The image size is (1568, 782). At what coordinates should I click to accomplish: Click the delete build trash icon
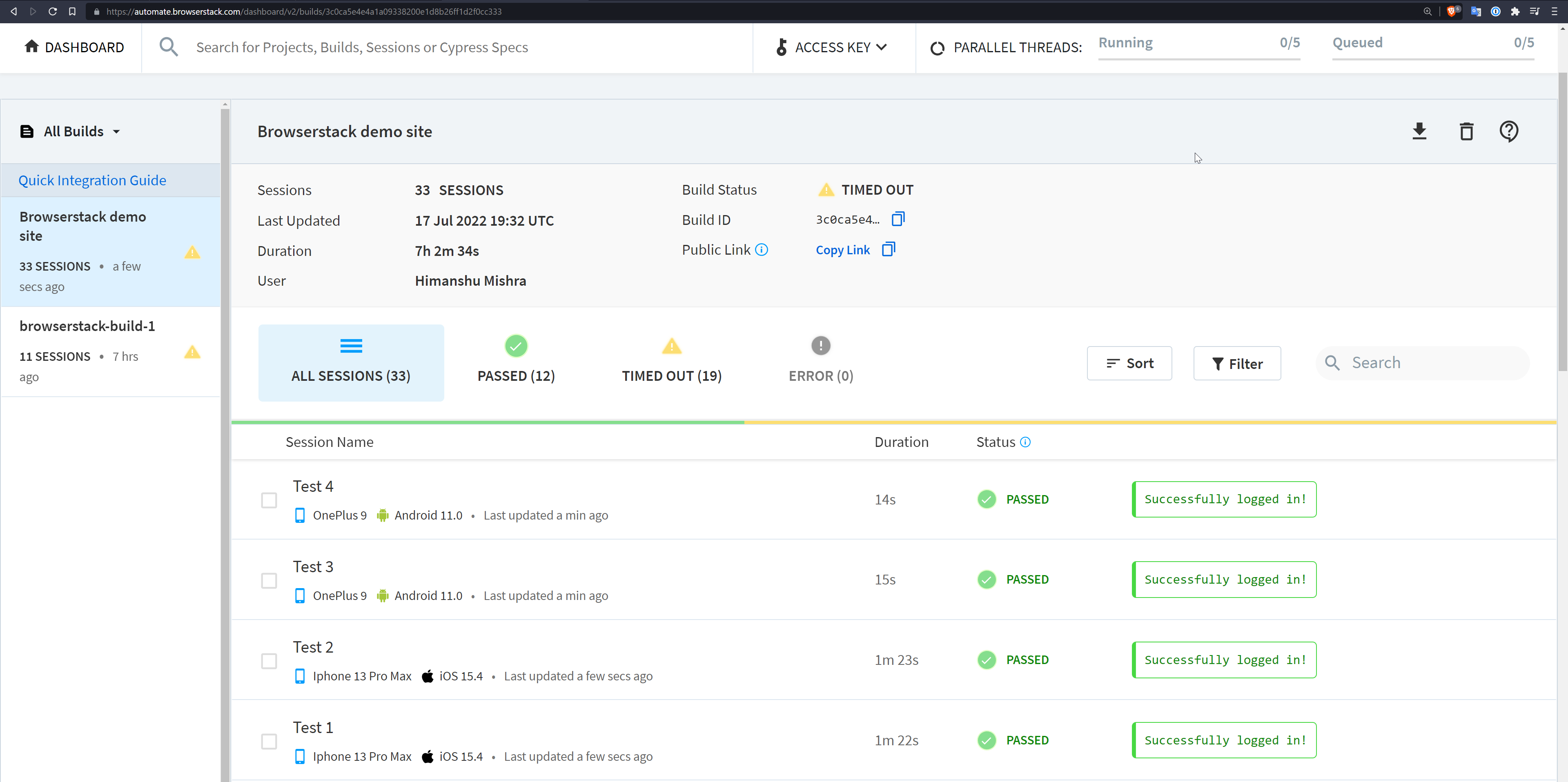tap(1466, 131)
